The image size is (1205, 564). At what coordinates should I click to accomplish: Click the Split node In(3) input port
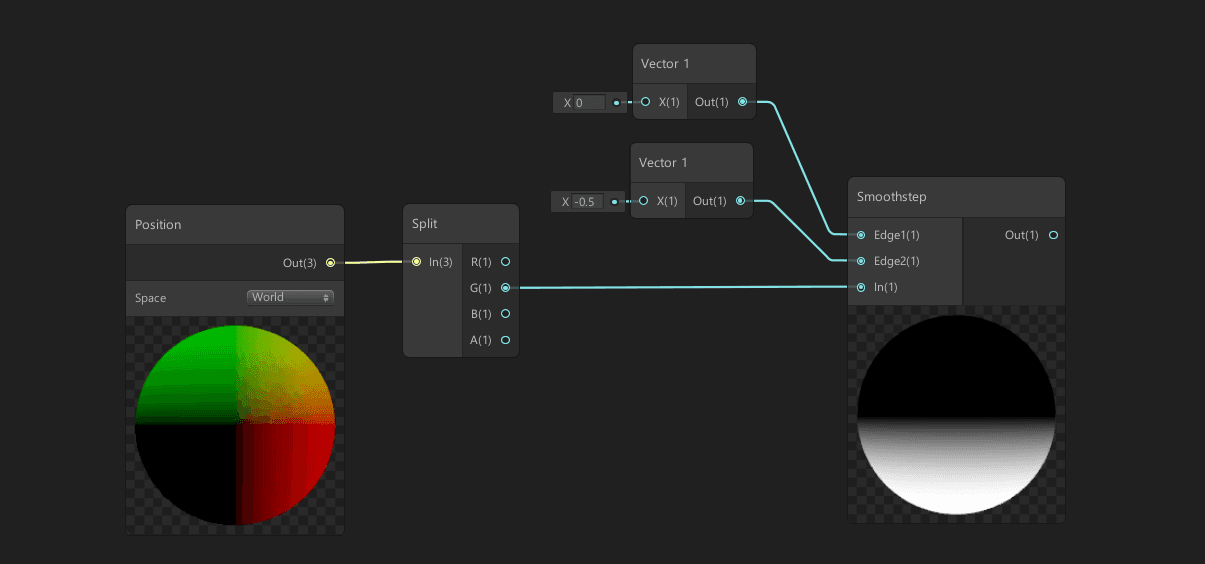pyautogui.click(x=417, y=262)
